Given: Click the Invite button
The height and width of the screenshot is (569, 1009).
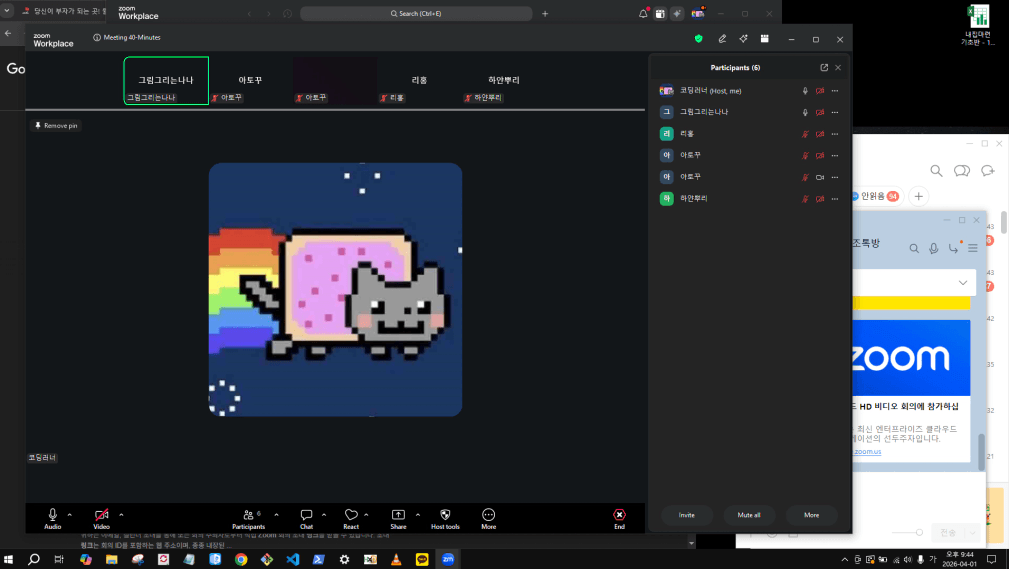Looking at the screenshot, I should coord(686,515).
